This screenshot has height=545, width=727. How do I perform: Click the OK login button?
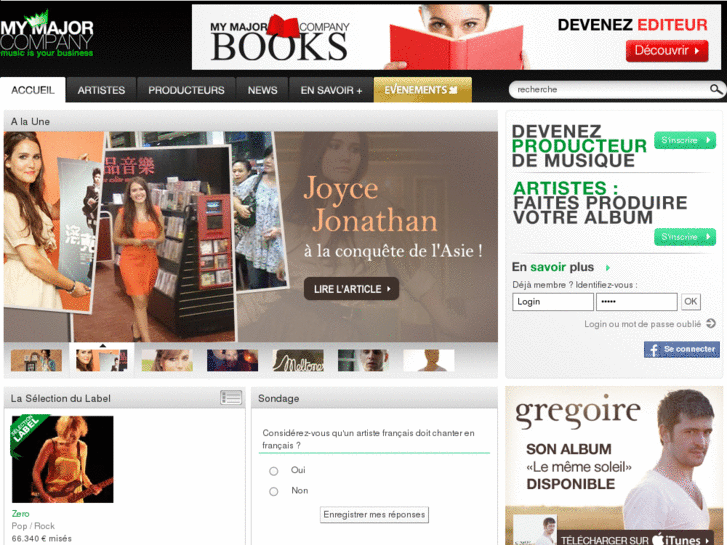click(x=690, y=301)
